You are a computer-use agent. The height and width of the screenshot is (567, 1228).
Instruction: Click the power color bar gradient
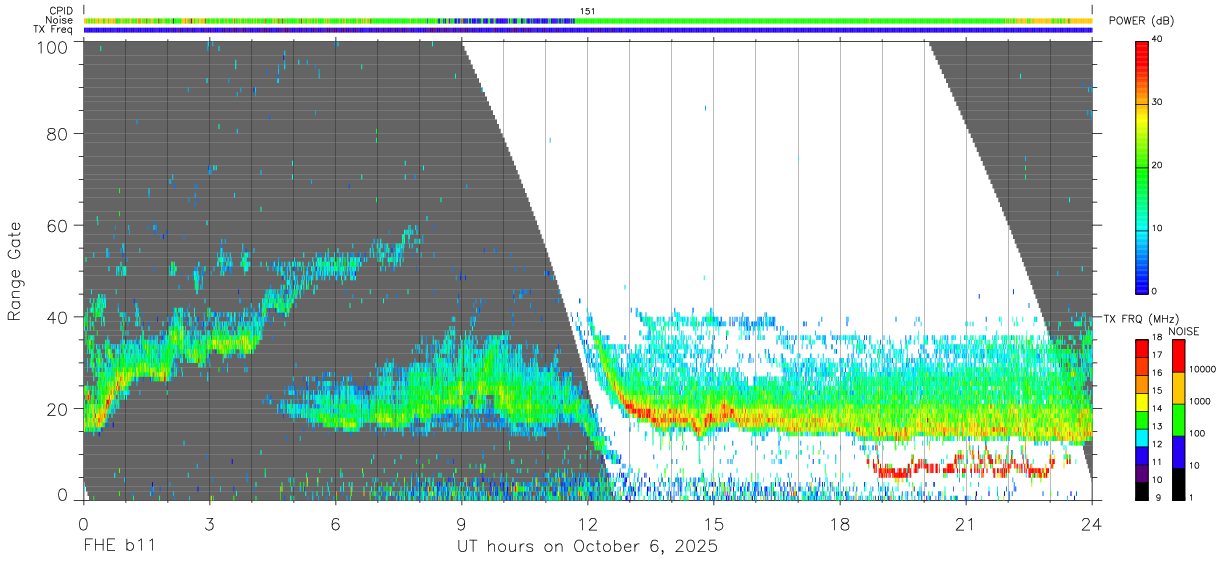coord(1142,166)
